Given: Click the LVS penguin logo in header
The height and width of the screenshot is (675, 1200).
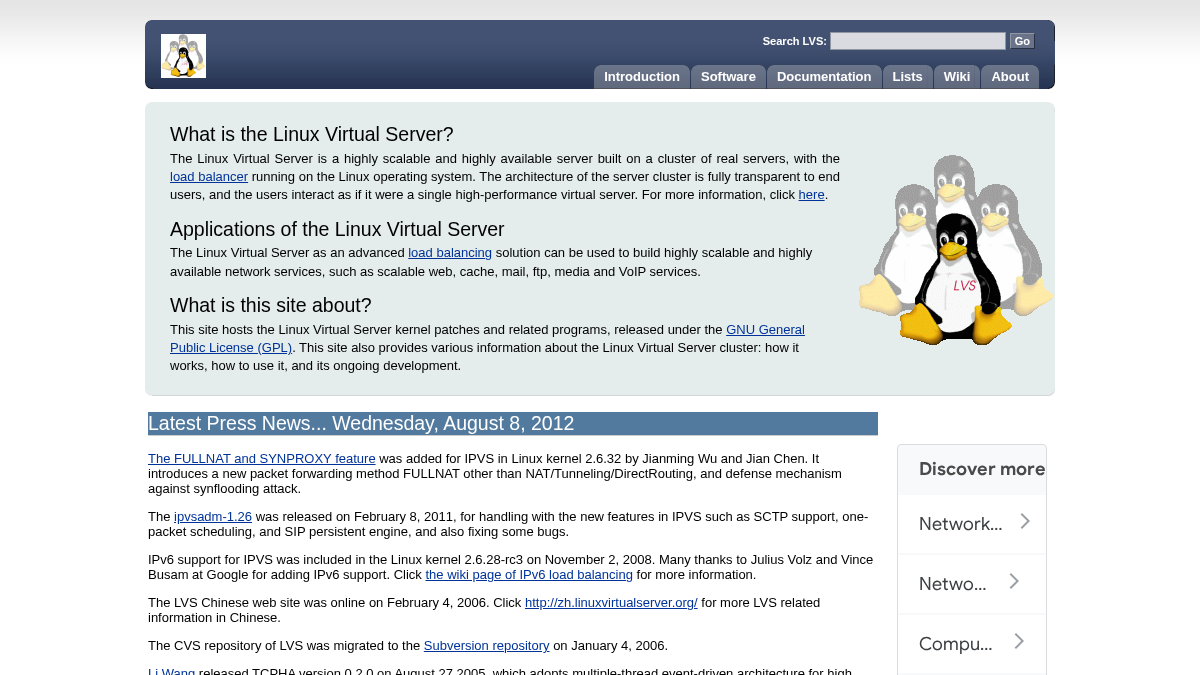Looking at the screenshot, I should point(183,56).
